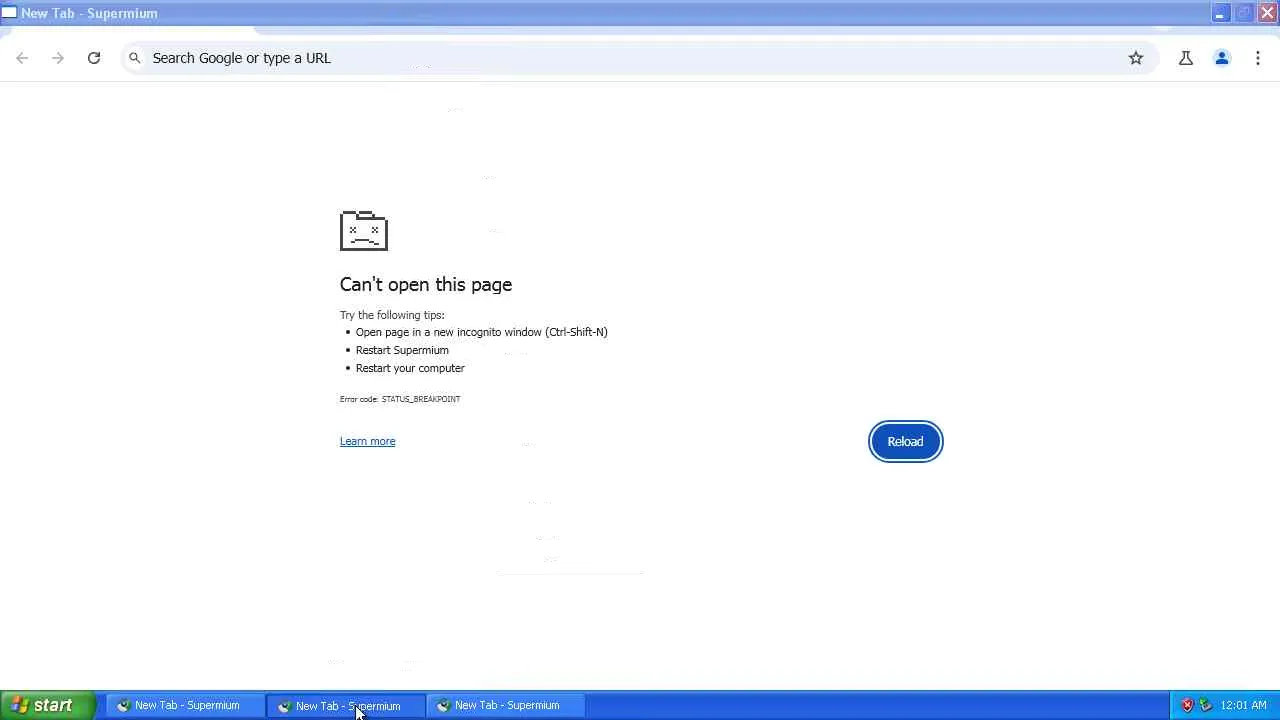Viewport: 1280px width, 720px height.
Task: Restore down the Supermium window
Action: 1244,13
